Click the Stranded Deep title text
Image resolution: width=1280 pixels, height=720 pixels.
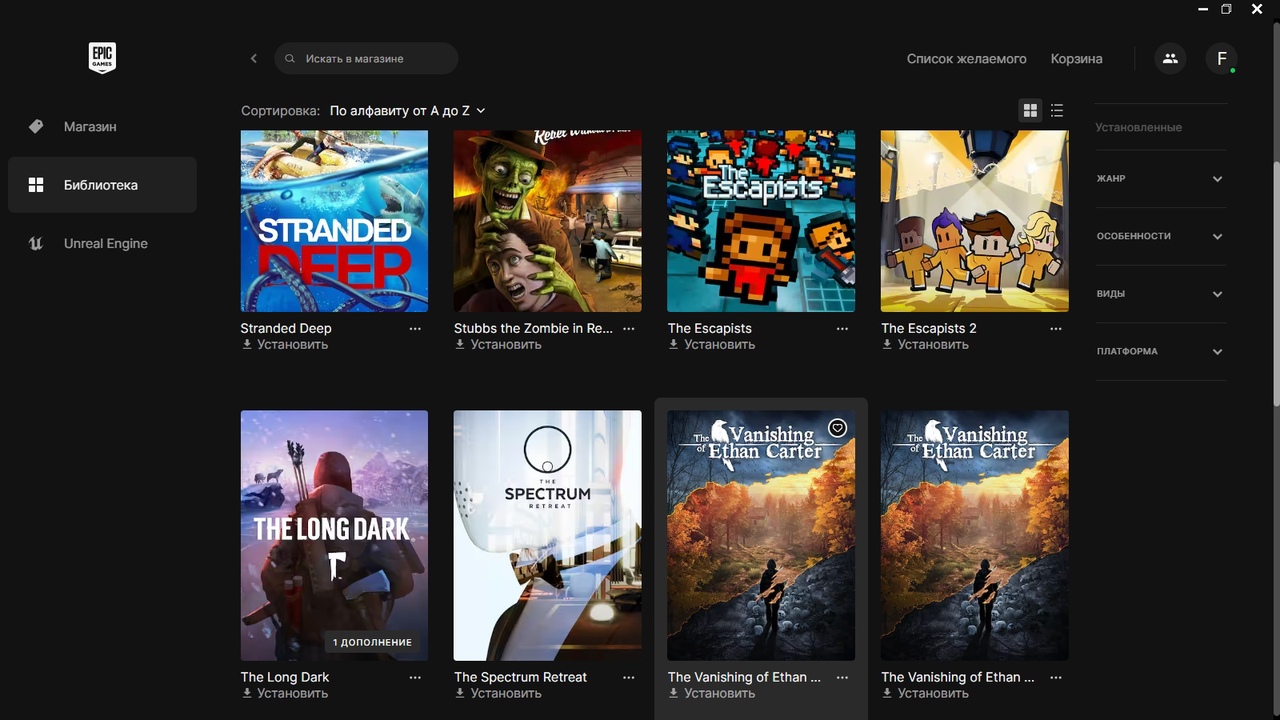pos(286,328)
